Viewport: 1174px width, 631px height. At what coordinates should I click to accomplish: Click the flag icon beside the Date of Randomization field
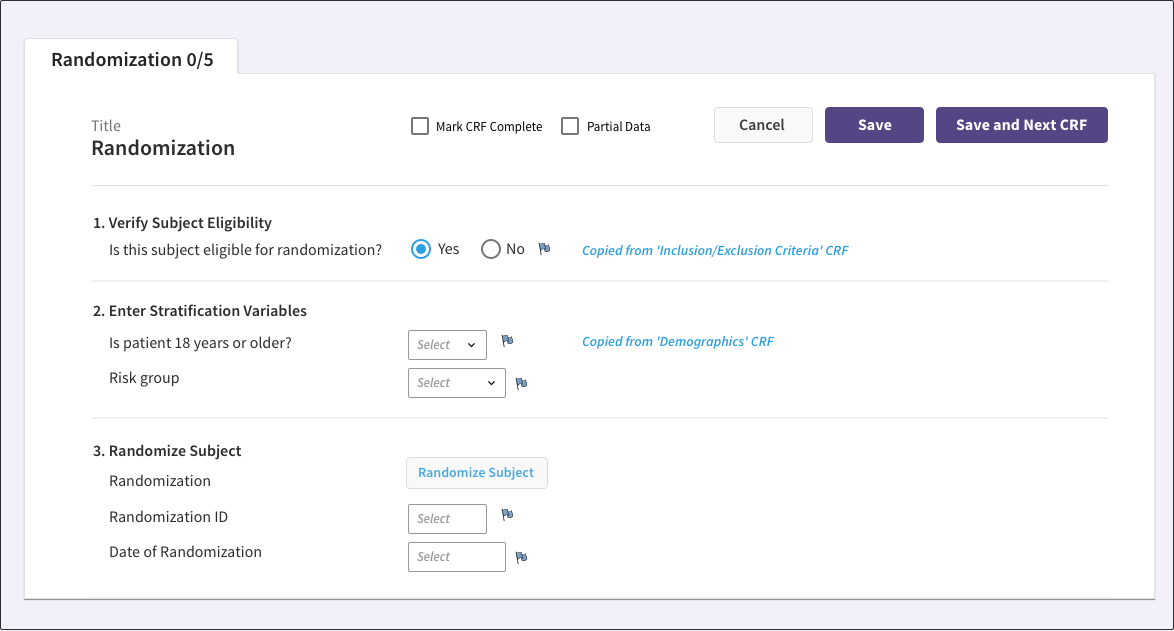tap(521, 557)
